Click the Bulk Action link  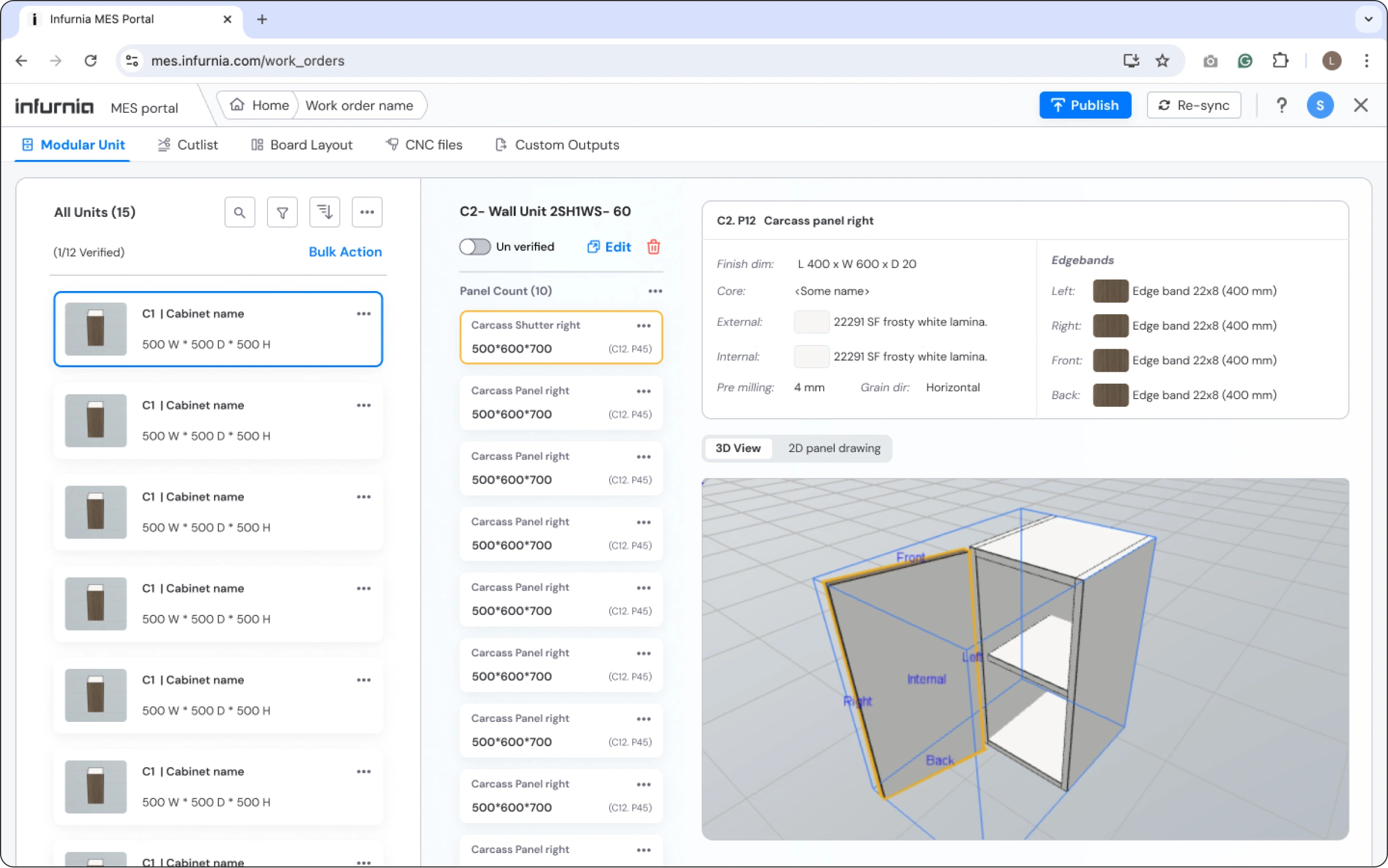click(x=345, y=252)
